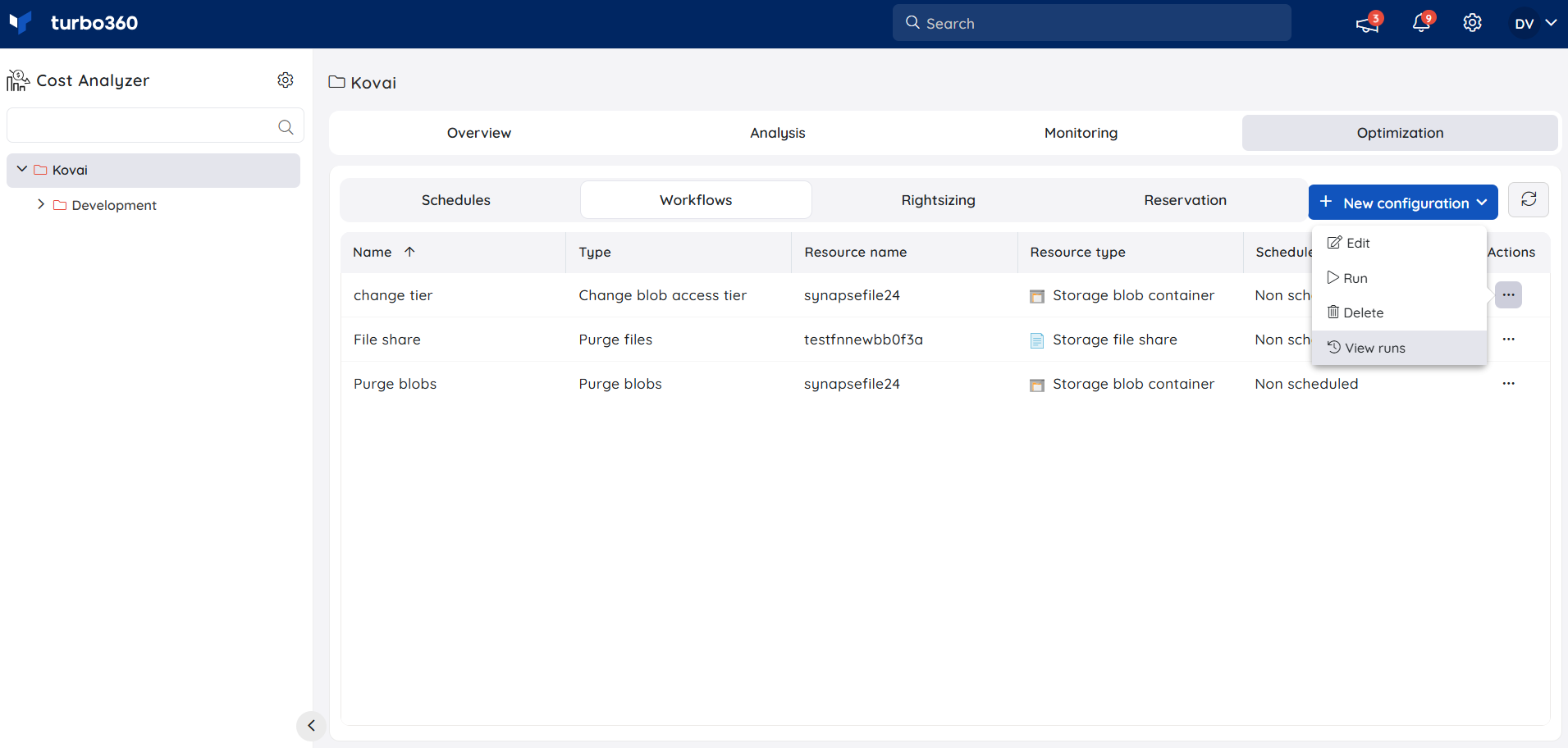Click the turbo360 logo

(73, 23)
